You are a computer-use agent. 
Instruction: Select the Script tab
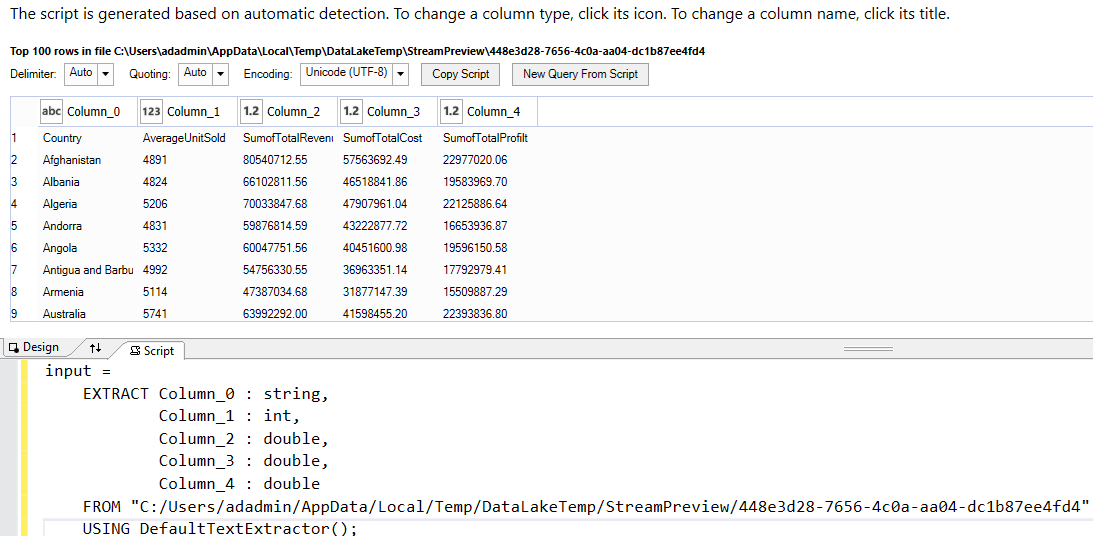coord(152,351)
